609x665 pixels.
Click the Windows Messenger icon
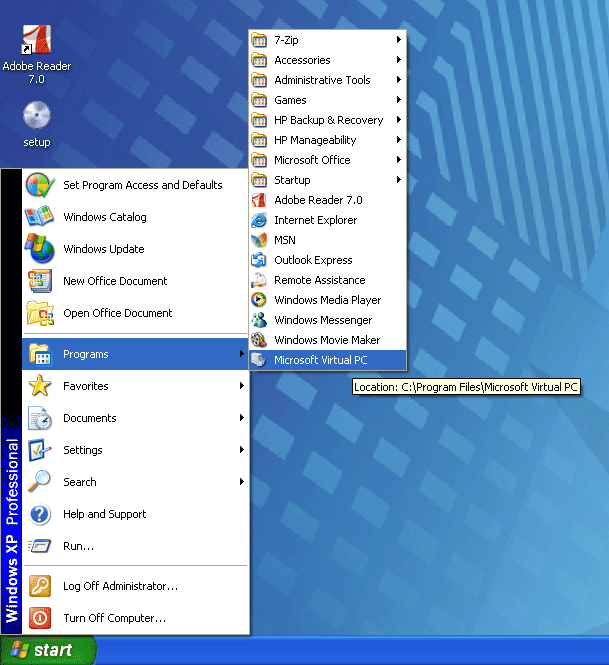click(259, 320)
